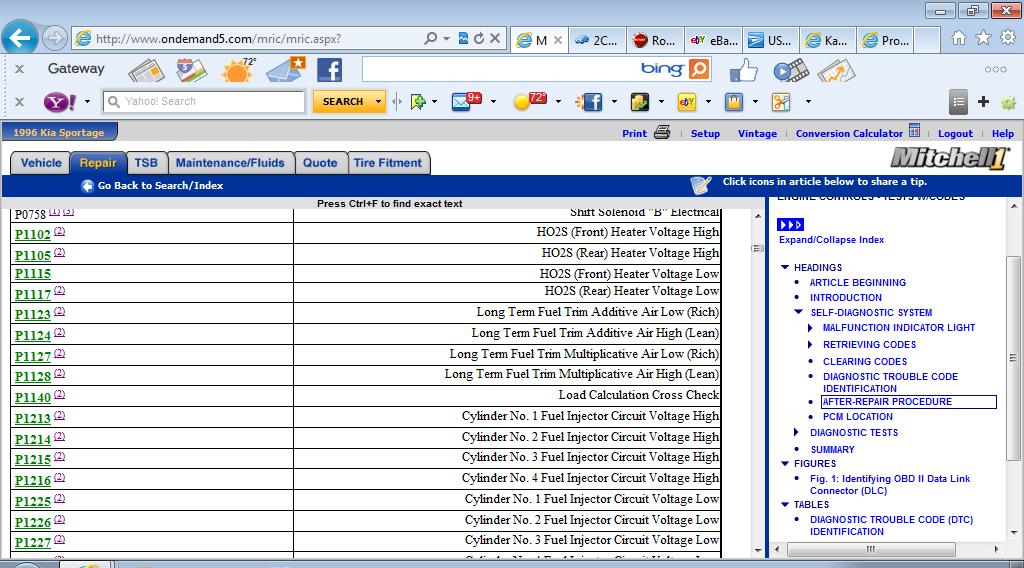The width and height of the screenshot is (1024, 568).
Task: Open the Maintenance/Fluids tab
Action: coord(230,163)
